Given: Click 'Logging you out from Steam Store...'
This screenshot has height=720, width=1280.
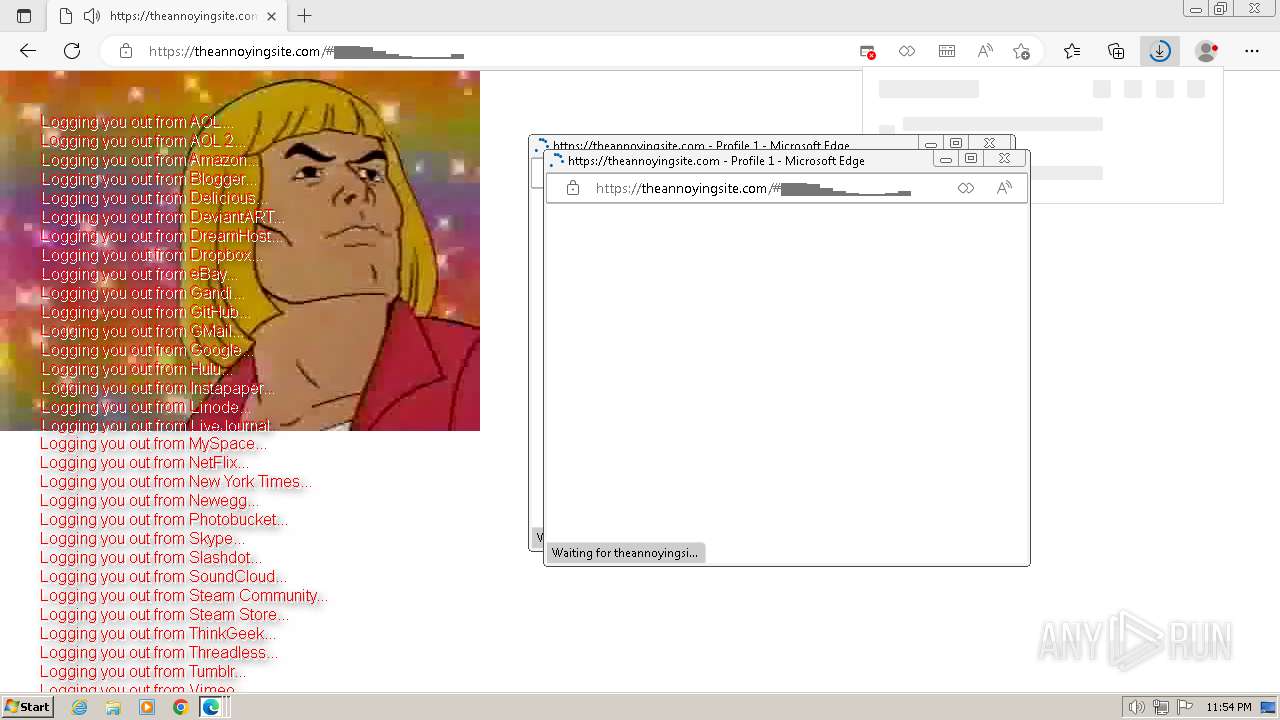Looking at the screenshot, I should coord(164,614).
